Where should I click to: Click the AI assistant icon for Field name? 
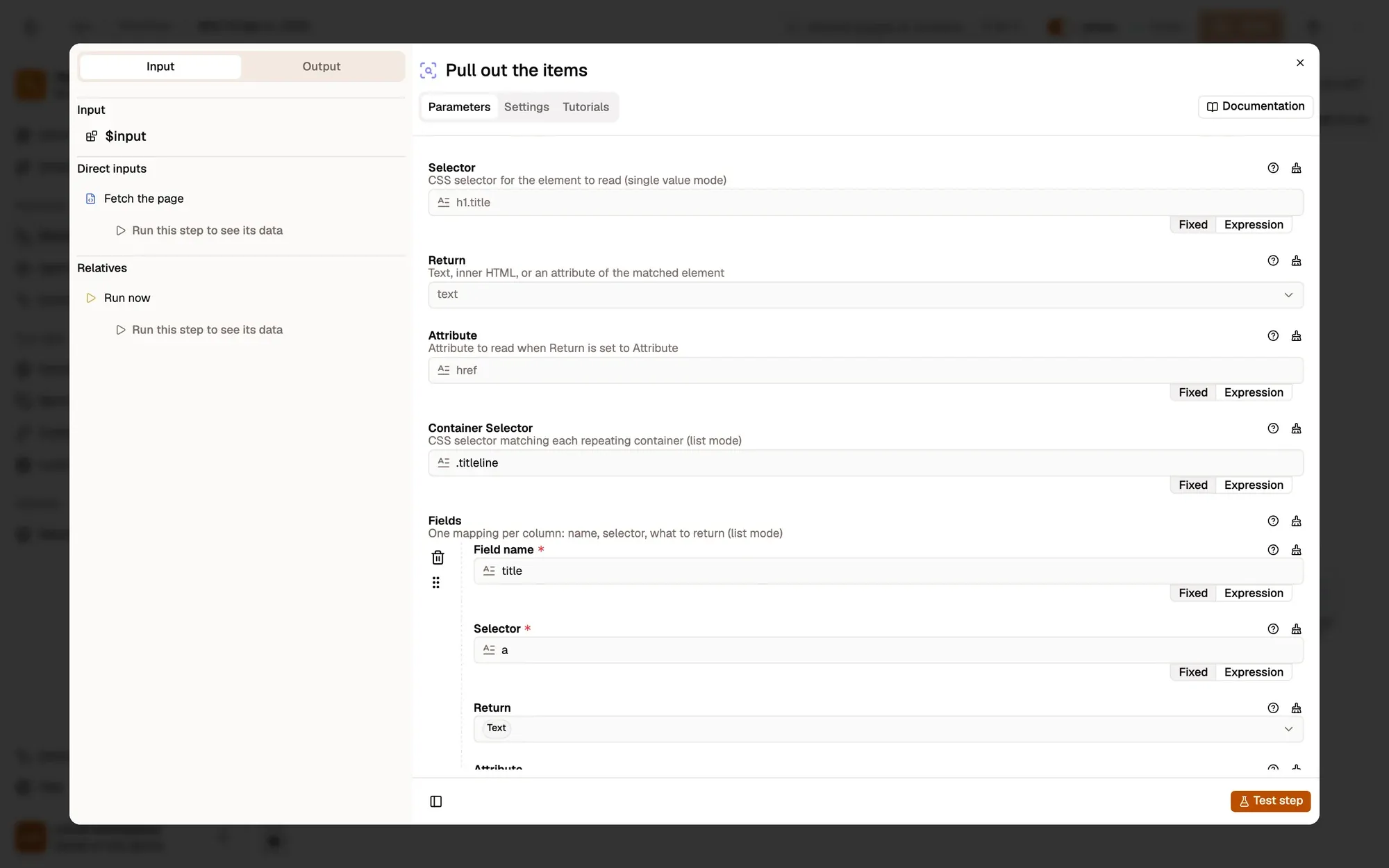pyautogui.click(x=1296, y=550)
